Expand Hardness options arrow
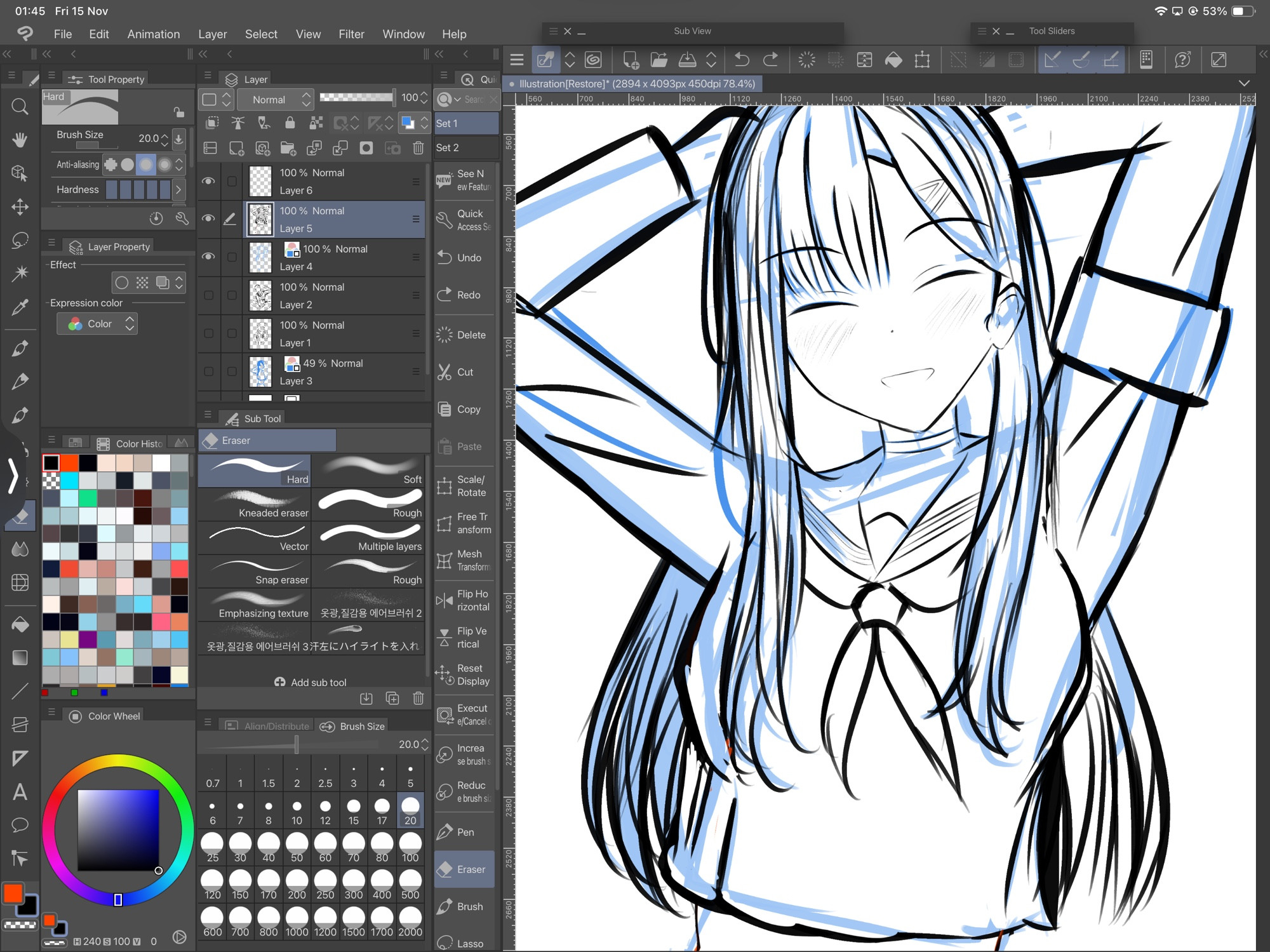This screenshot has width=1270, height=952. (178, 189)
